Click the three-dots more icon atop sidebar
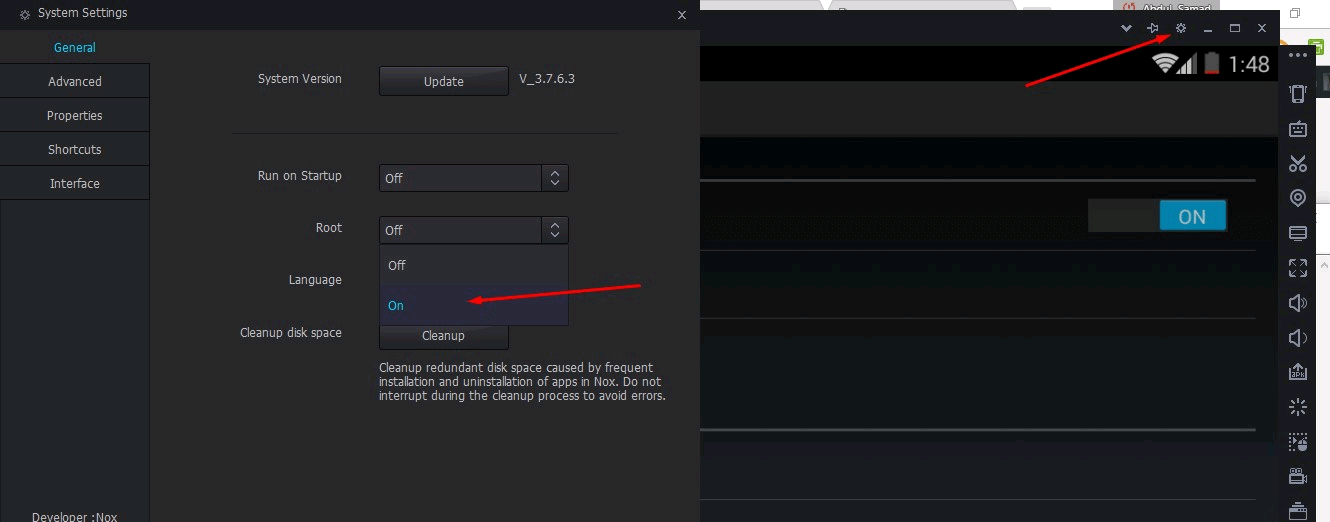The image size is (1330, 522). pyautogui.click(x=1298, y=57)
